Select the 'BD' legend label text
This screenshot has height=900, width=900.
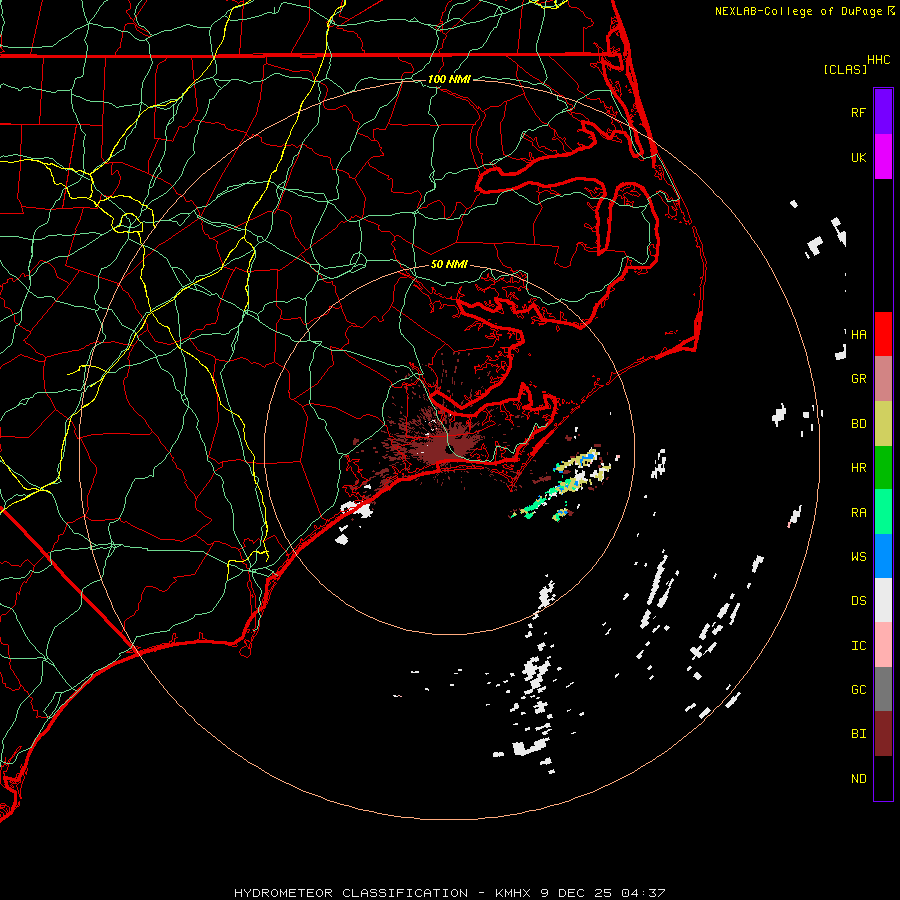click(x=858, y=424)
